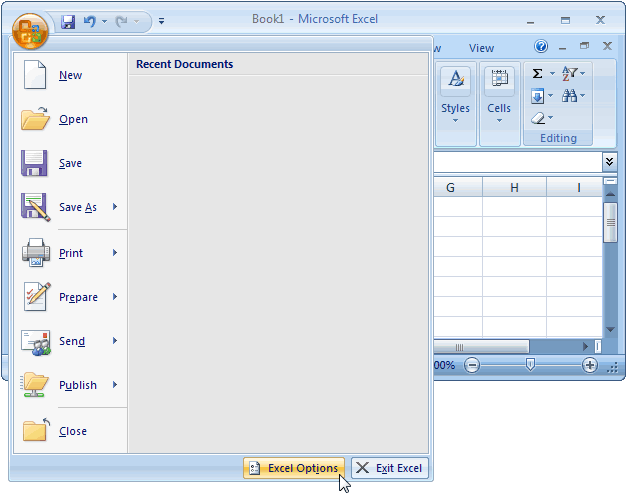Choose Open from the Office menu
Image resolution: width=628 pixels, height=496 pixels.
pyautogui.click(x=71, y=119)
